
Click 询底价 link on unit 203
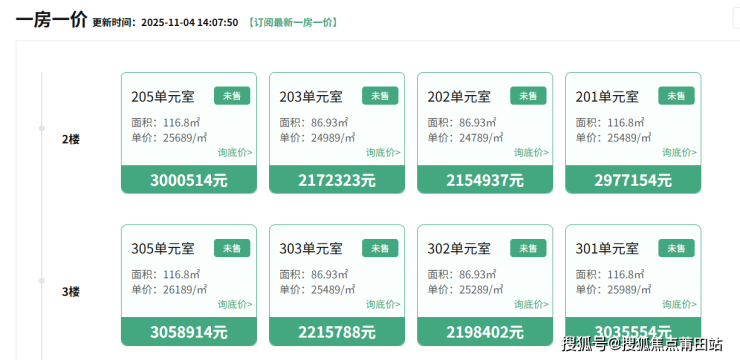[383, 152]
